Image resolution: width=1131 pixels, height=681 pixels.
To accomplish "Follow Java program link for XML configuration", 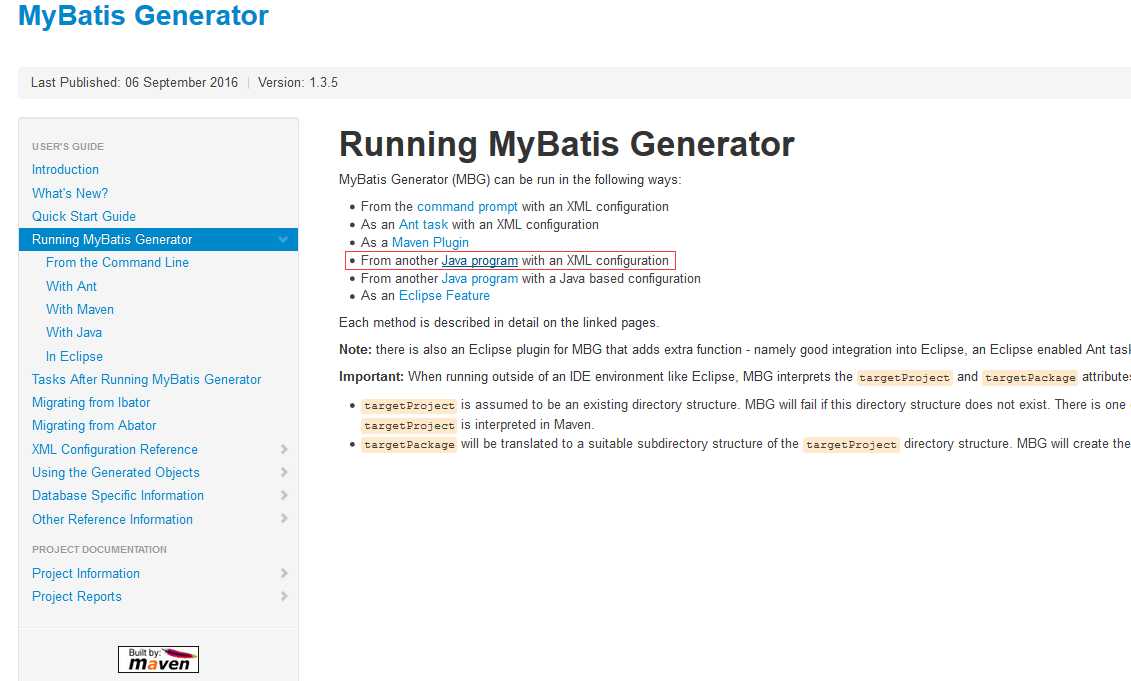I will tap(480, 260).
